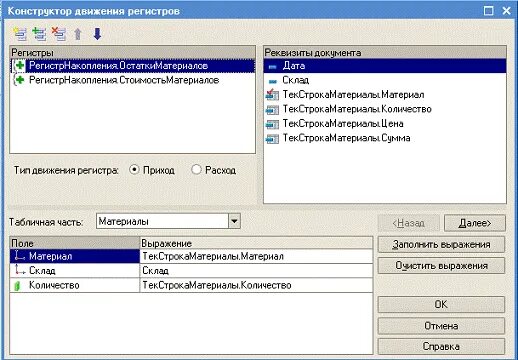Screen dimensions: 518x360
Task: Click expression cell Склад in bottom table
Action: pos(256,270)
